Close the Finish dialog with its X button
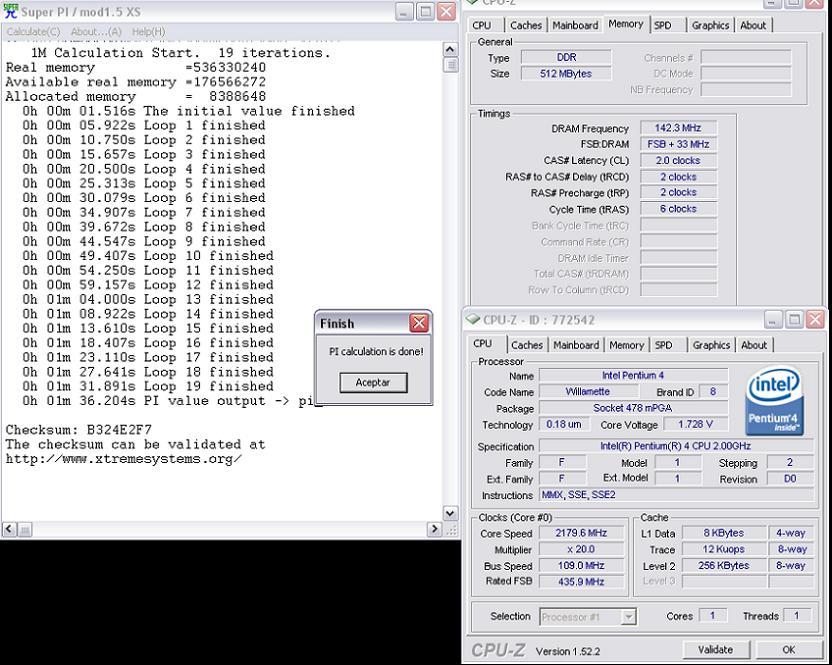This screenshot has width=832, height=665. pos(419,323)
